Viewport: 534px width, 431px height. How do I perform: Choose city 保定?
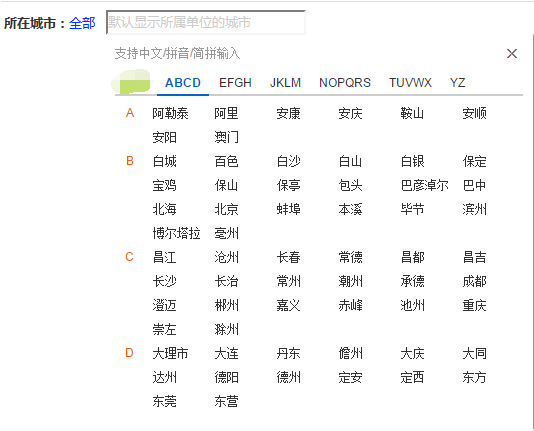474,161
